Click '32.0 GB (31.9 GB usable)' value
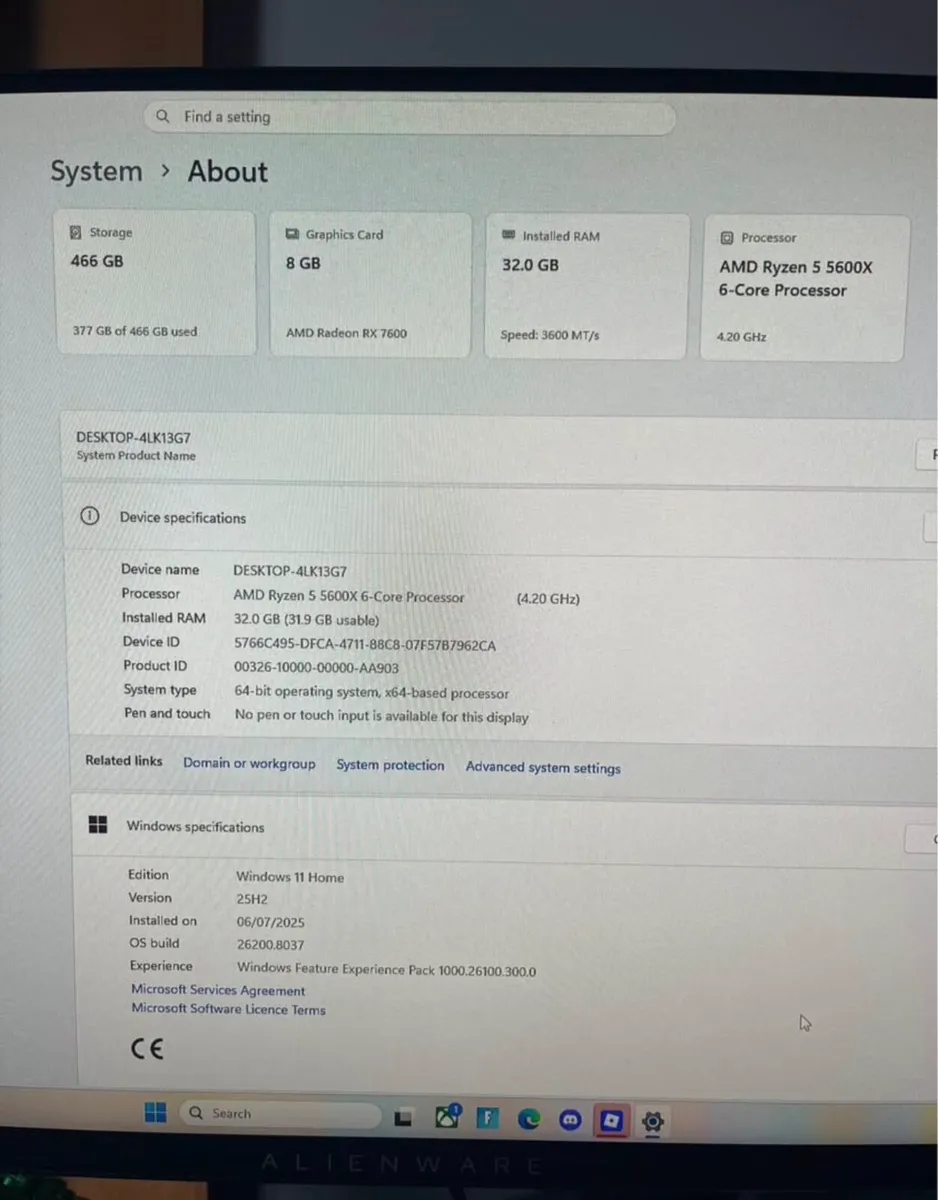 click(306, 620)
